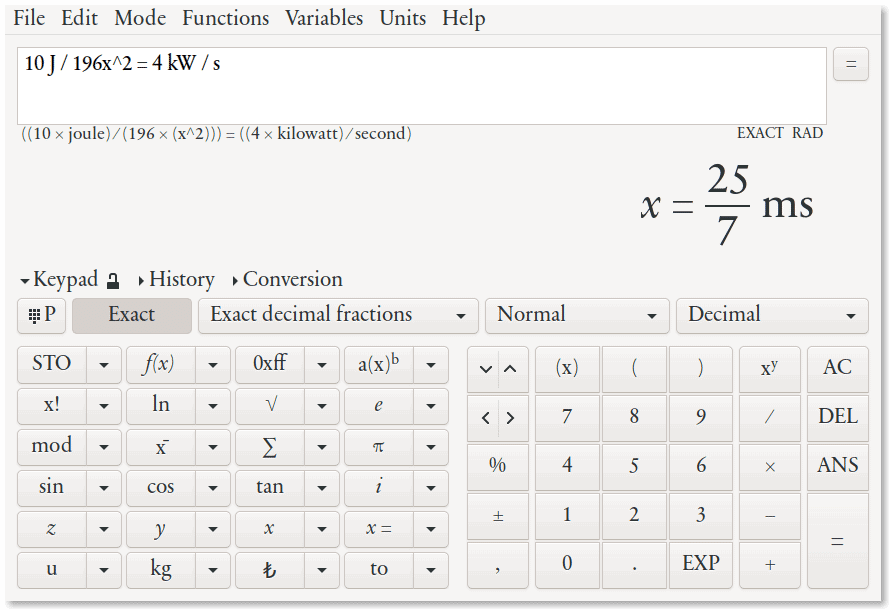Click the keypad lock icon
Screen dimensions: 890x610
pos(113,280)
